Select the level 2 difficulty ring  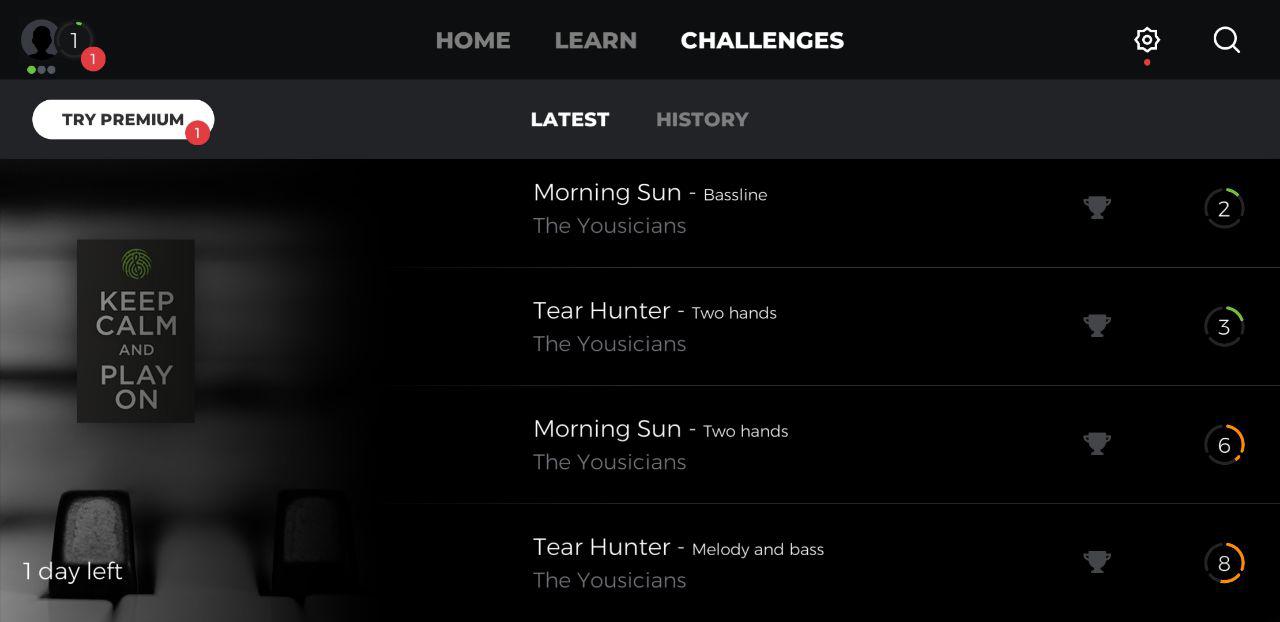point(1224,208)
